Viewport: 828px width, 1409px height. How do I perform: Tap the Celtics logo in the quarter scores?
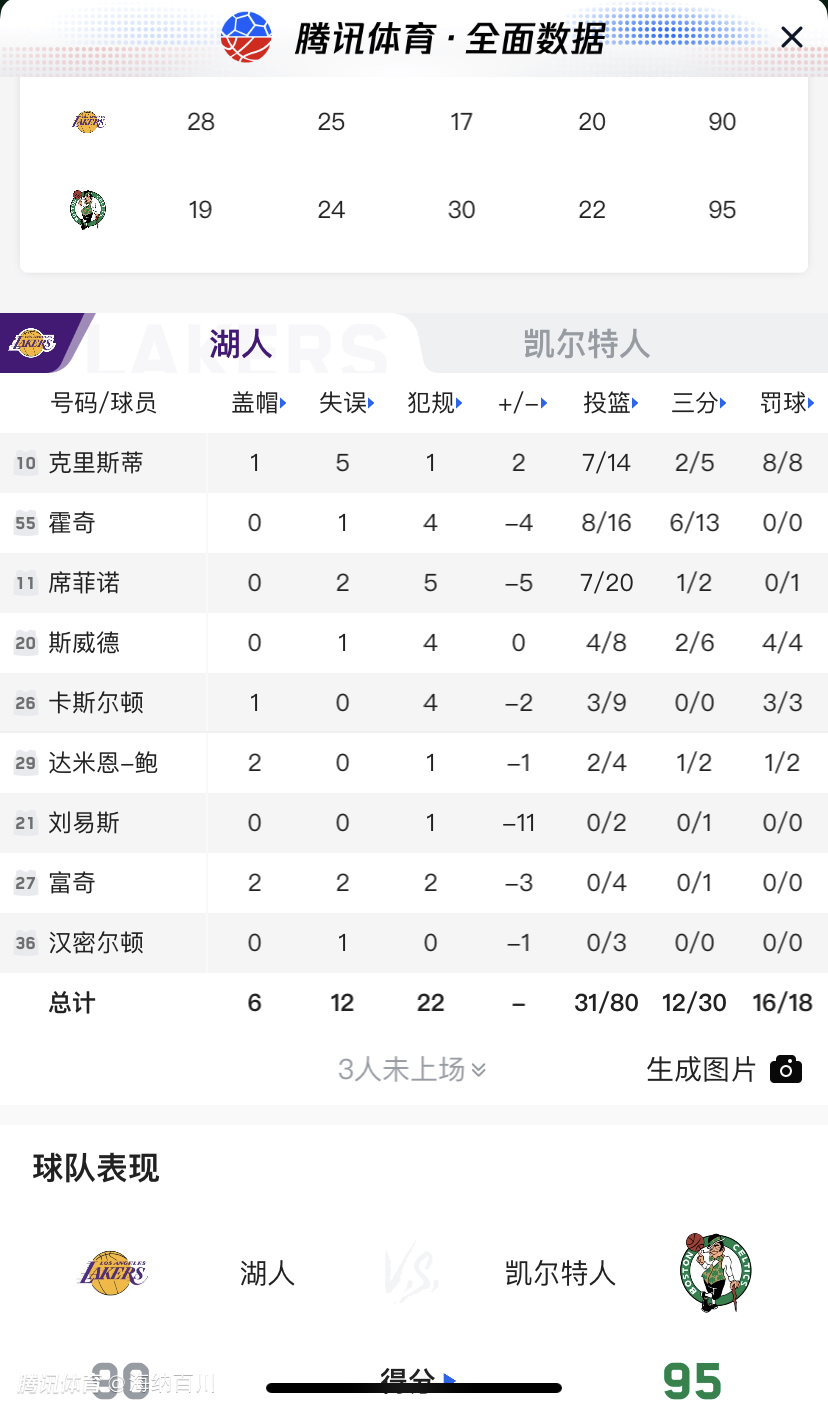pyautogui.click(x=88, y=210)
